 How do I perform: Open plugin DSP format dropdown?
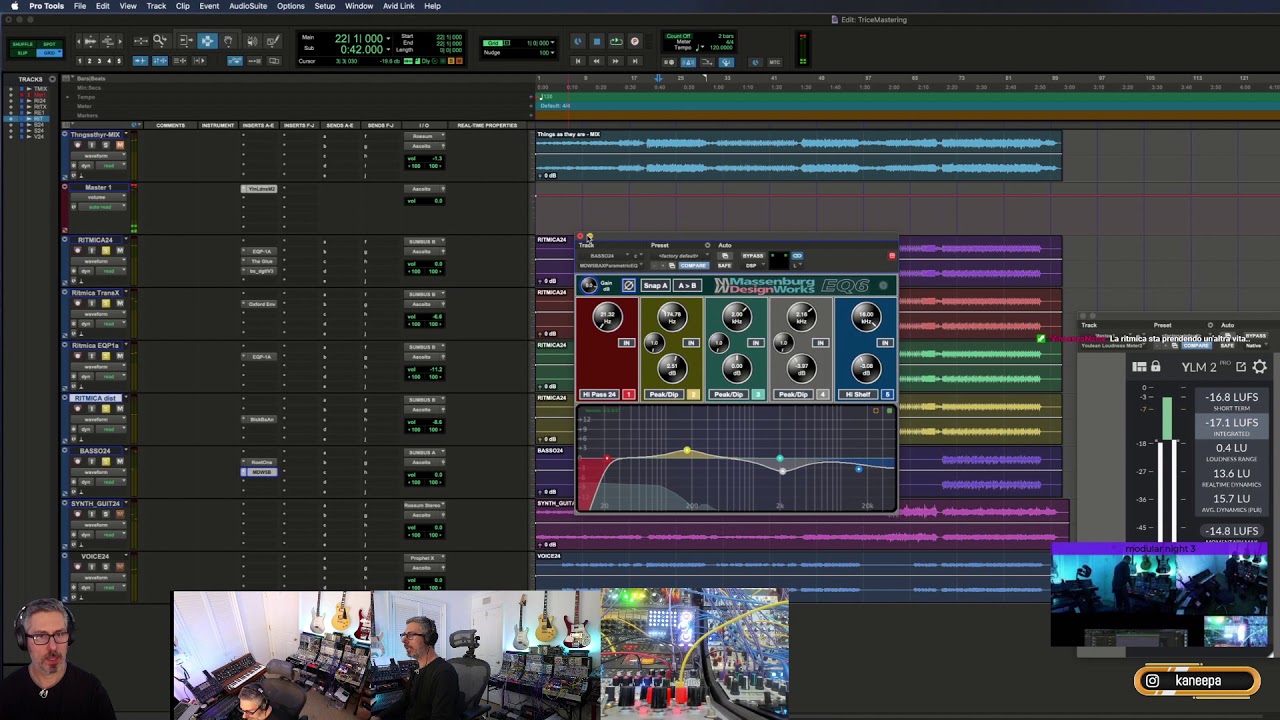(x=754, y=265)
